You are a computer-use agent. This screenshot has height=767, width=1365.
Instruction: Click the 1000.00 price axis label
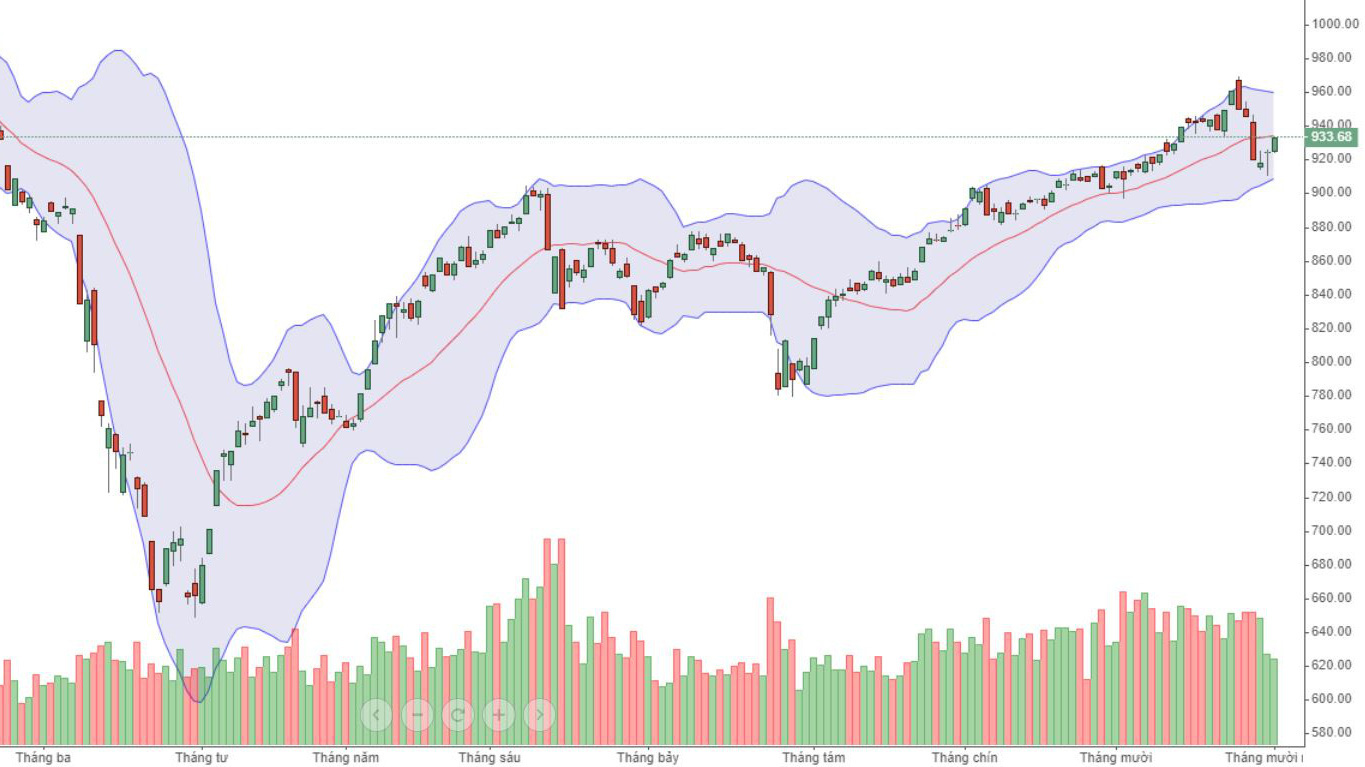coord(1335,24)
